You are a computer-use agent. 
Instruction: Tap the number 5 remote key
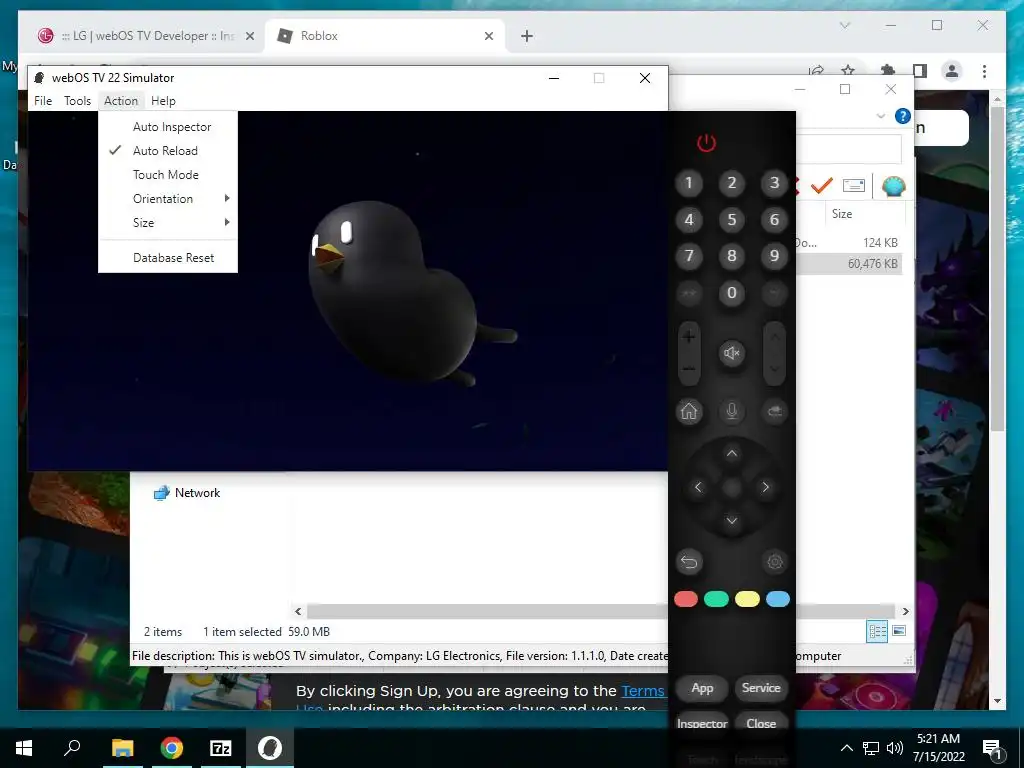click(731, 219)
